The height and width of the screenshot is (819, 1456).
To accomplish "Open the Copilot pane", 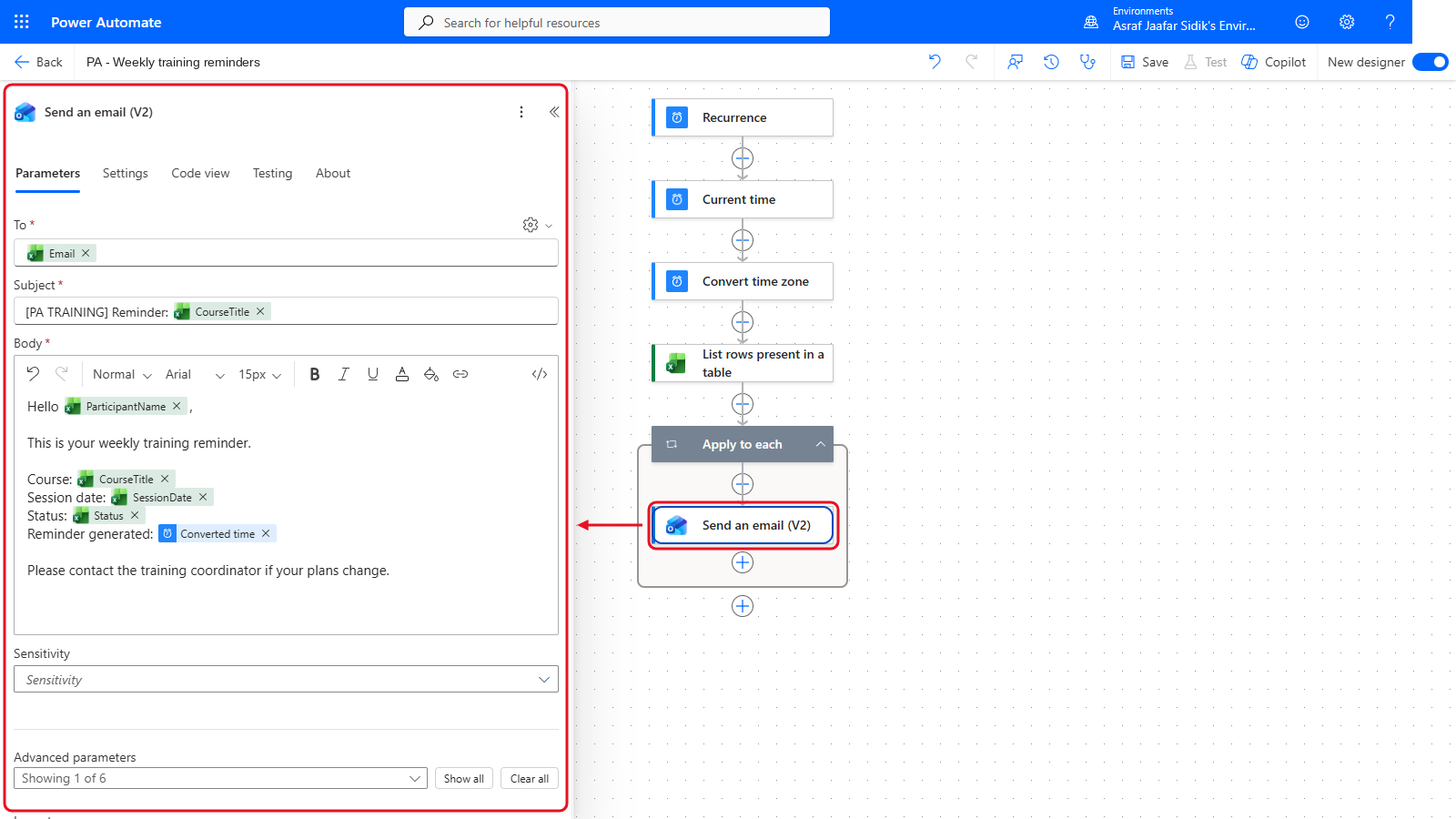I will pyautogui.click(x=1274, y=62).
